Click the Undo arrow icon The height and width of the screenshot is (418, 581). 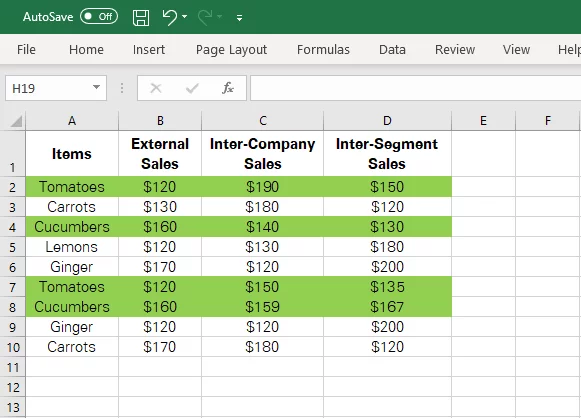(170, 17)
